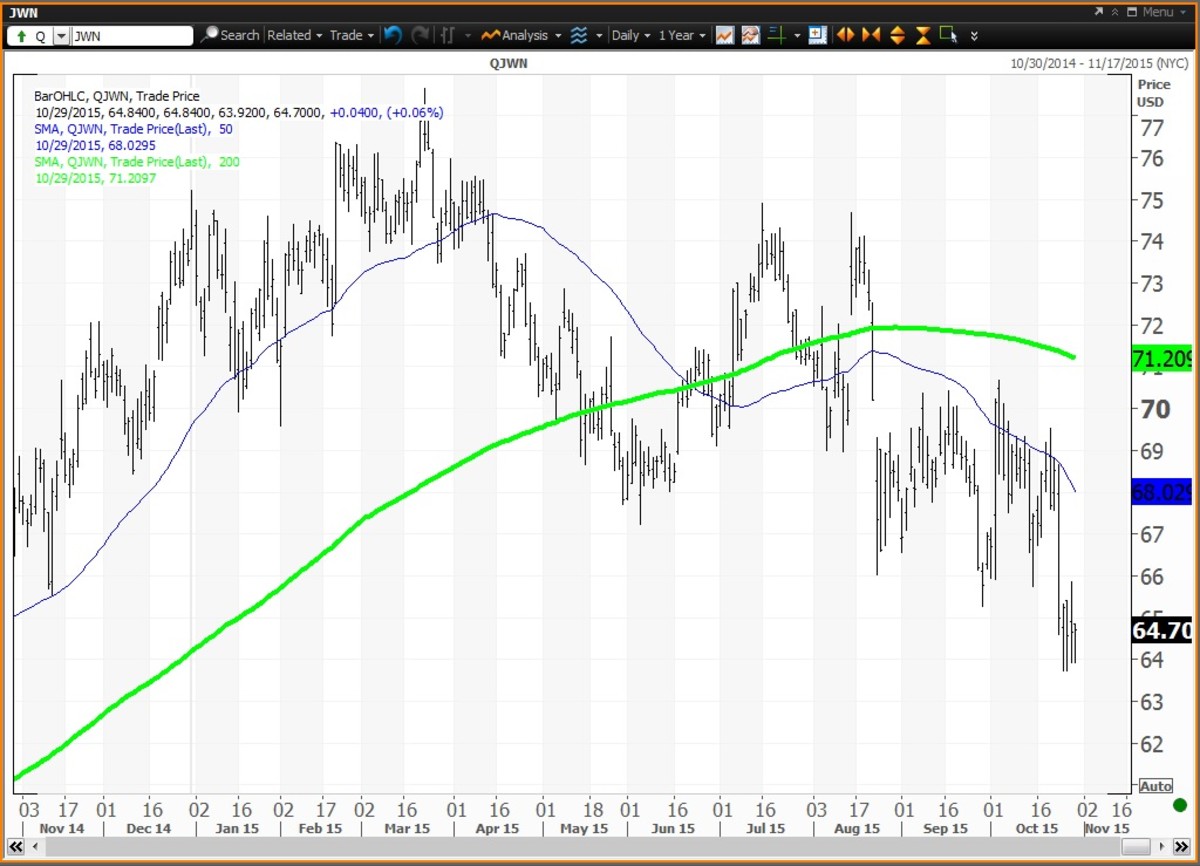The height and width of the screenshot is (866, 1200).
Task: Open the Trade menu
Action: click(351, 35)
